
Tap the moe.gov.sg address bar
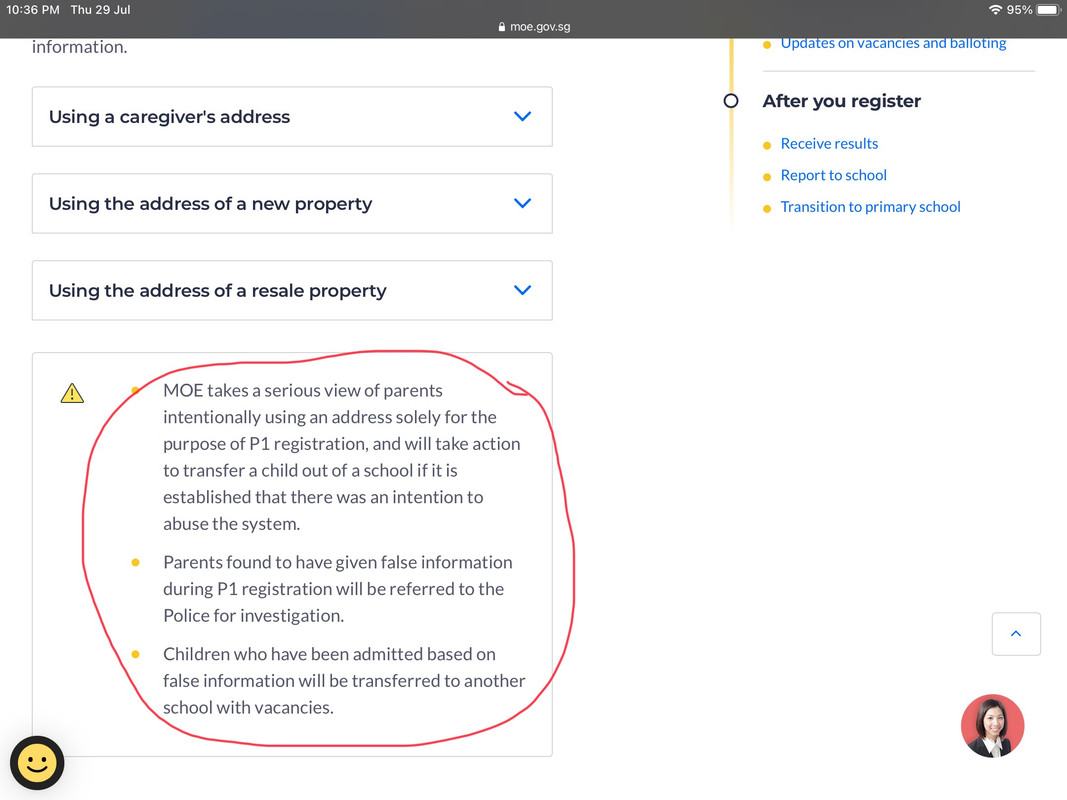click(x=534, y=27)
